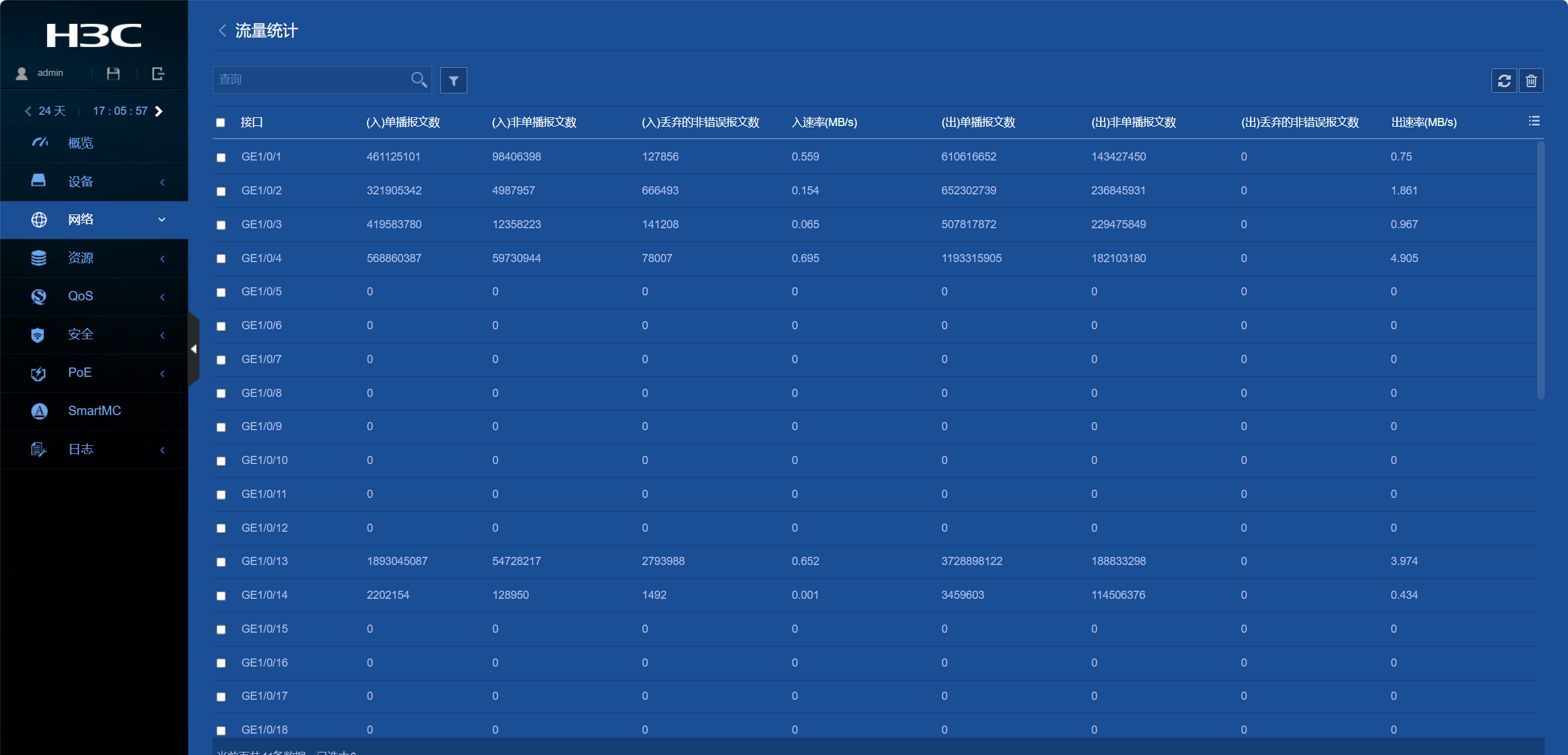The width and height of the screenshot is (1568, 755).
Task: Click the table vertical scrollbar
Action: pyautogui.click(x=1540, y=270)
